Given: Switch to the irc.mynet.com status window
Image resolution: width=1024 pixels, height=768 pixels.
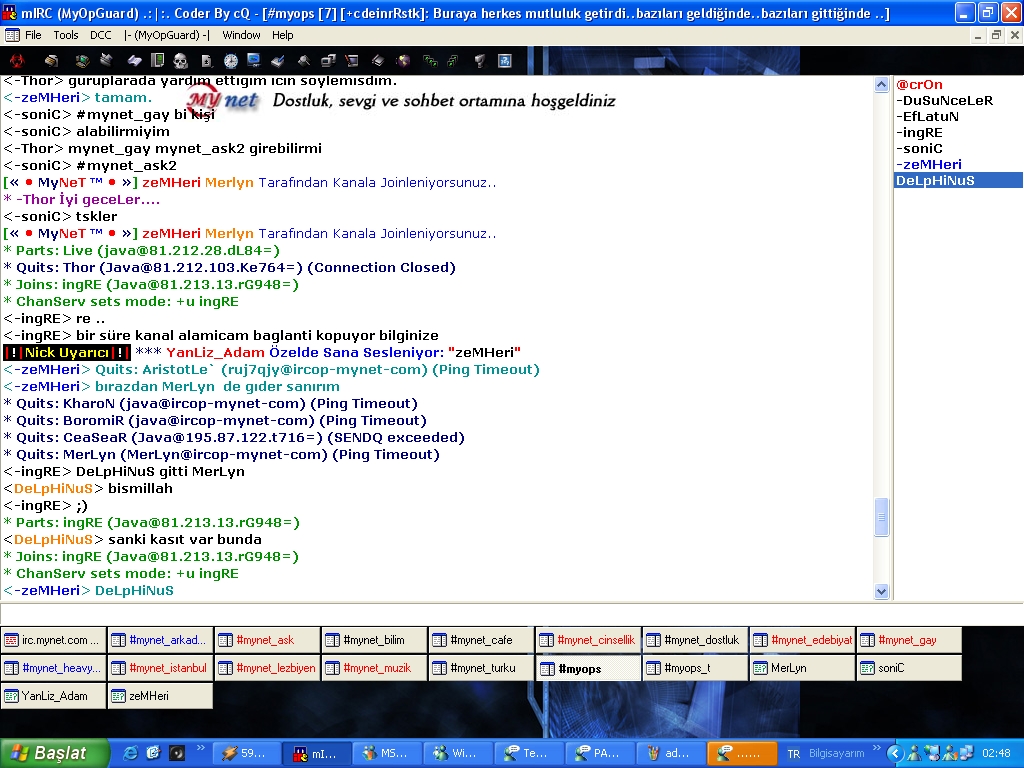Looking at the screenshot, I should click(x=54, y=640).
